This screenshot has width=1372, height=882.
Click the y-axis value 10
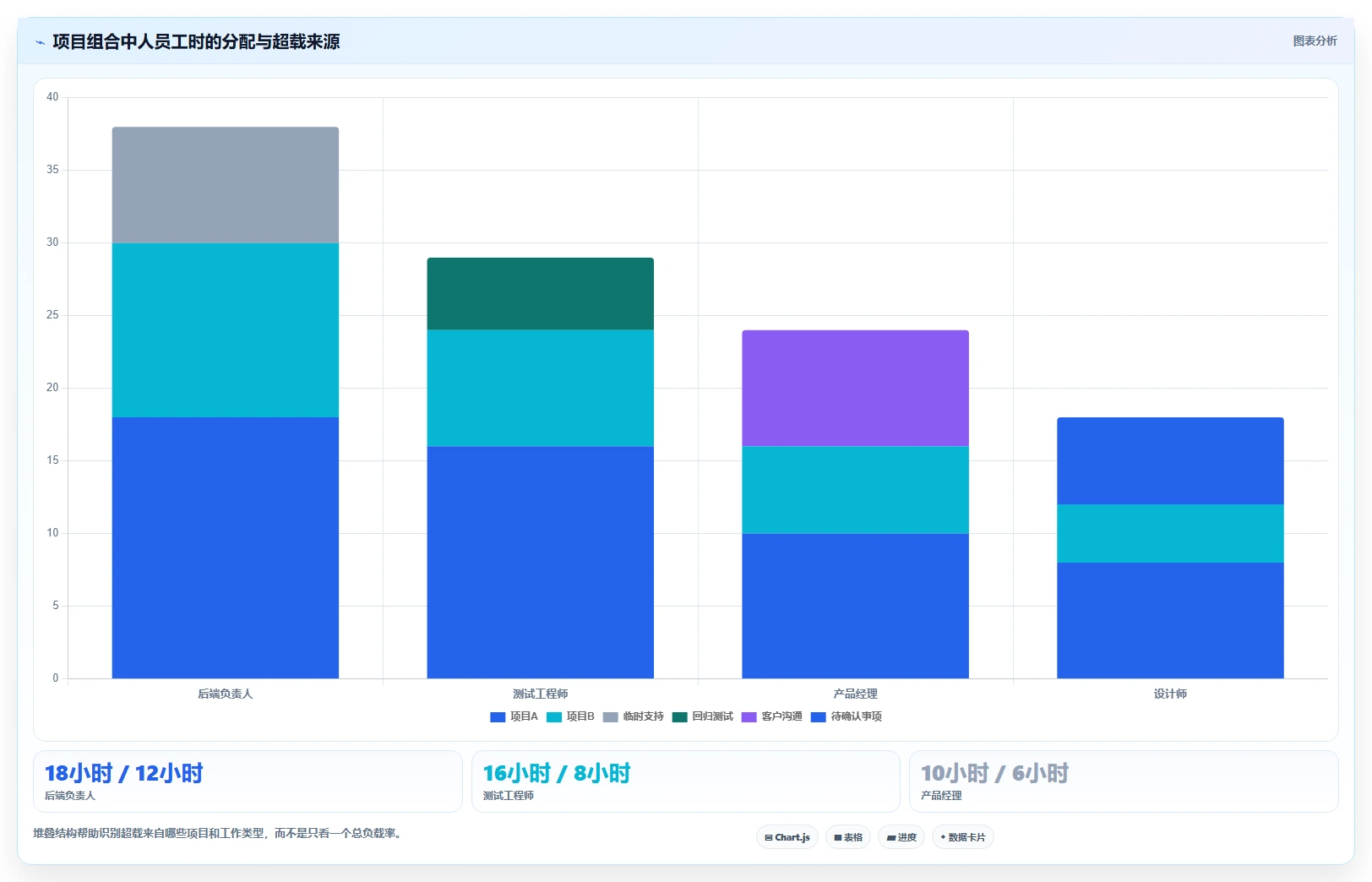pos(52,533)
